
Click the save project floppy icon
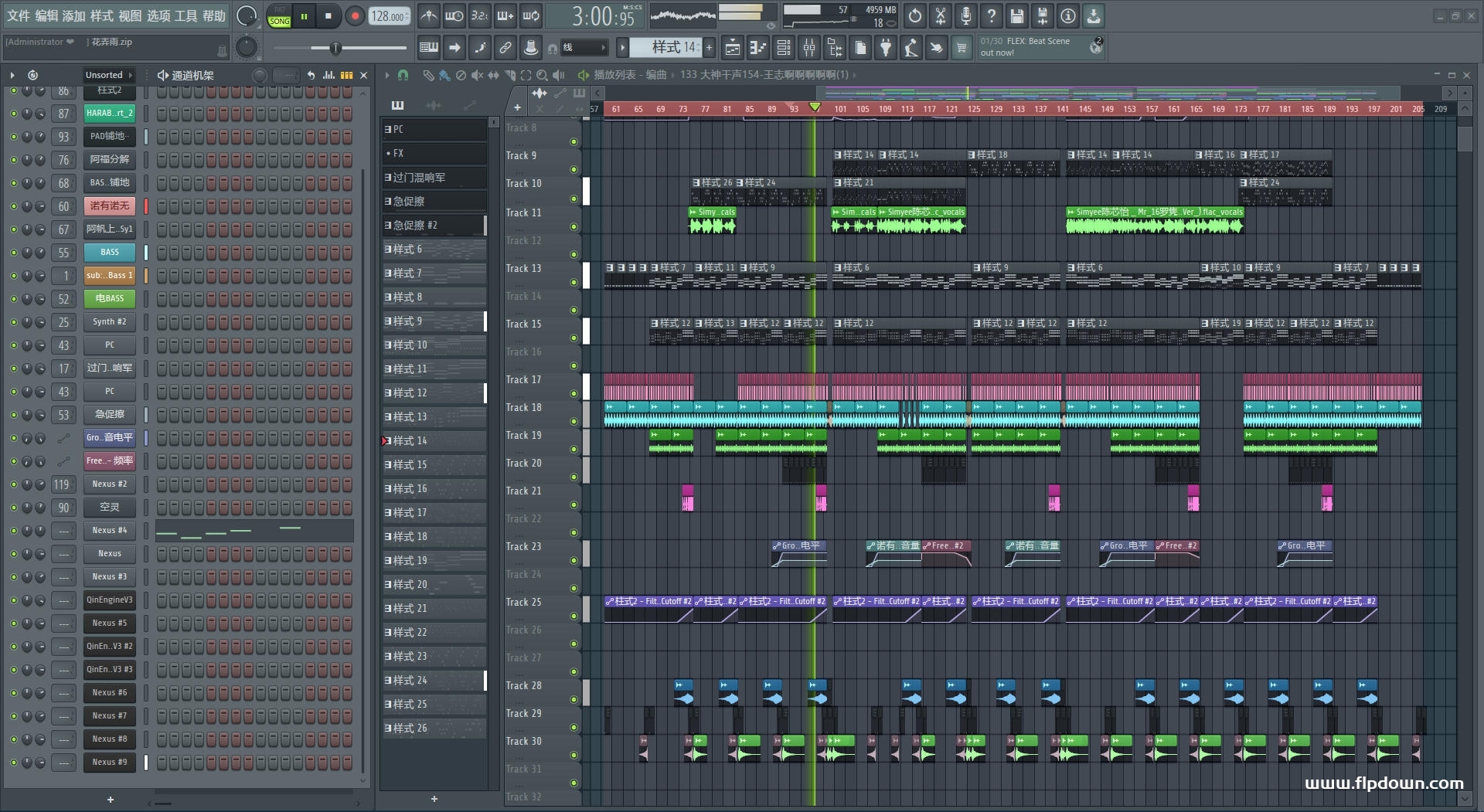coord(1017,16)
